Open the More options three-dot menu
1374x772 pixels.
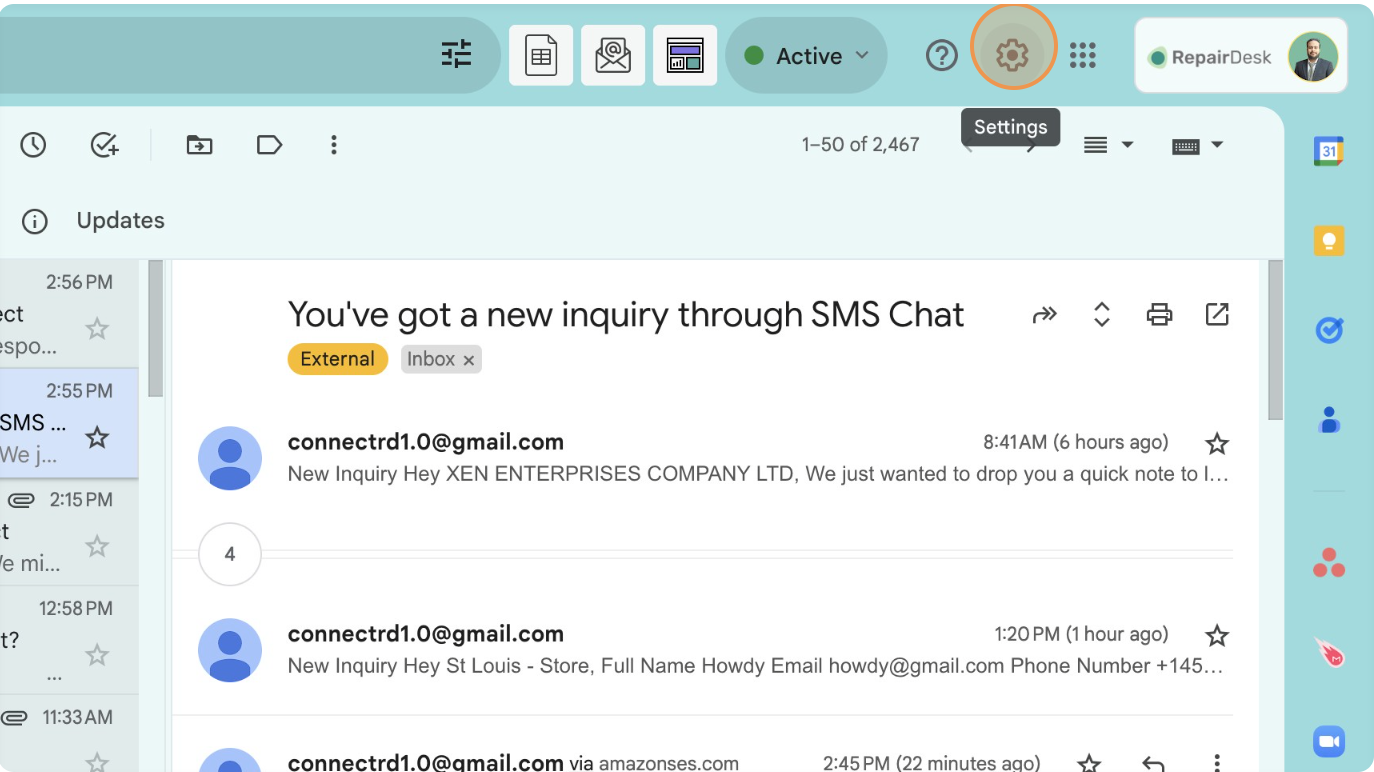click(x=334, y=145)
